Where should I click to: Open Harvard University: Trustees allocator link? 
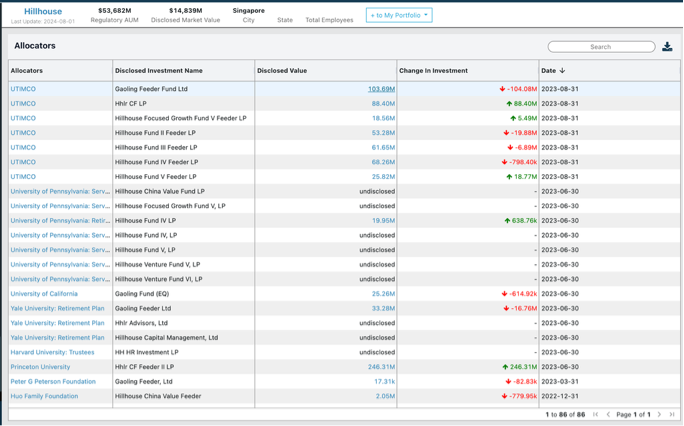(52, 352)
